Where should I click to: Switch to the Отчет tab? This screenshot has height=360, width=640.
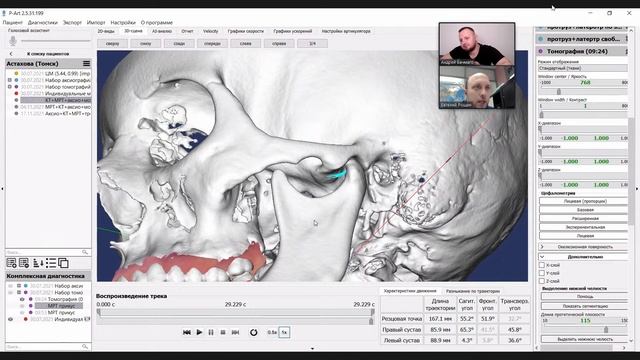[x=187, y=31]
